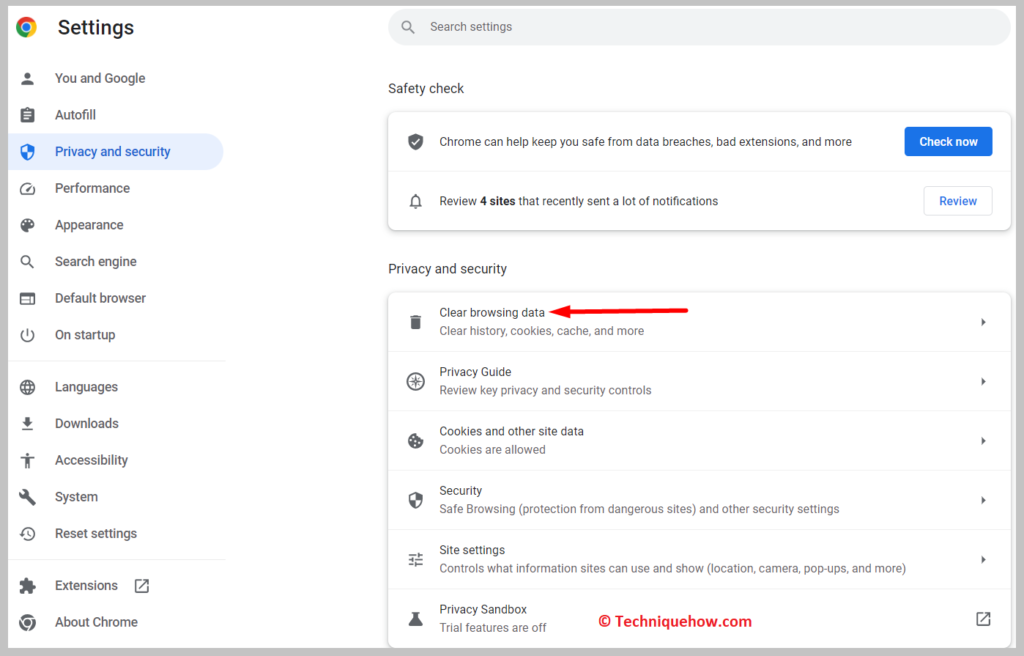Click the trash icon for Clear browsing data

[x=415, y=322]
